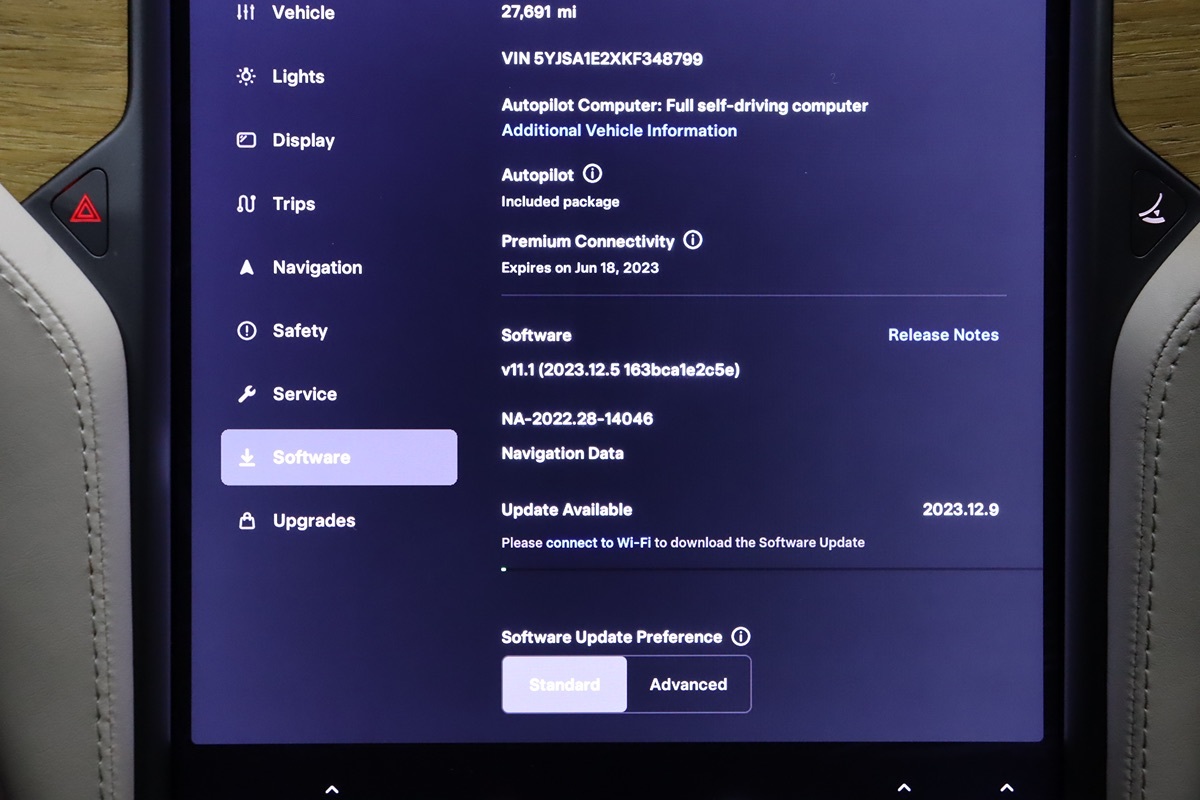
Task: Open the Navigation settings menu
Action: tap(317, 267)
